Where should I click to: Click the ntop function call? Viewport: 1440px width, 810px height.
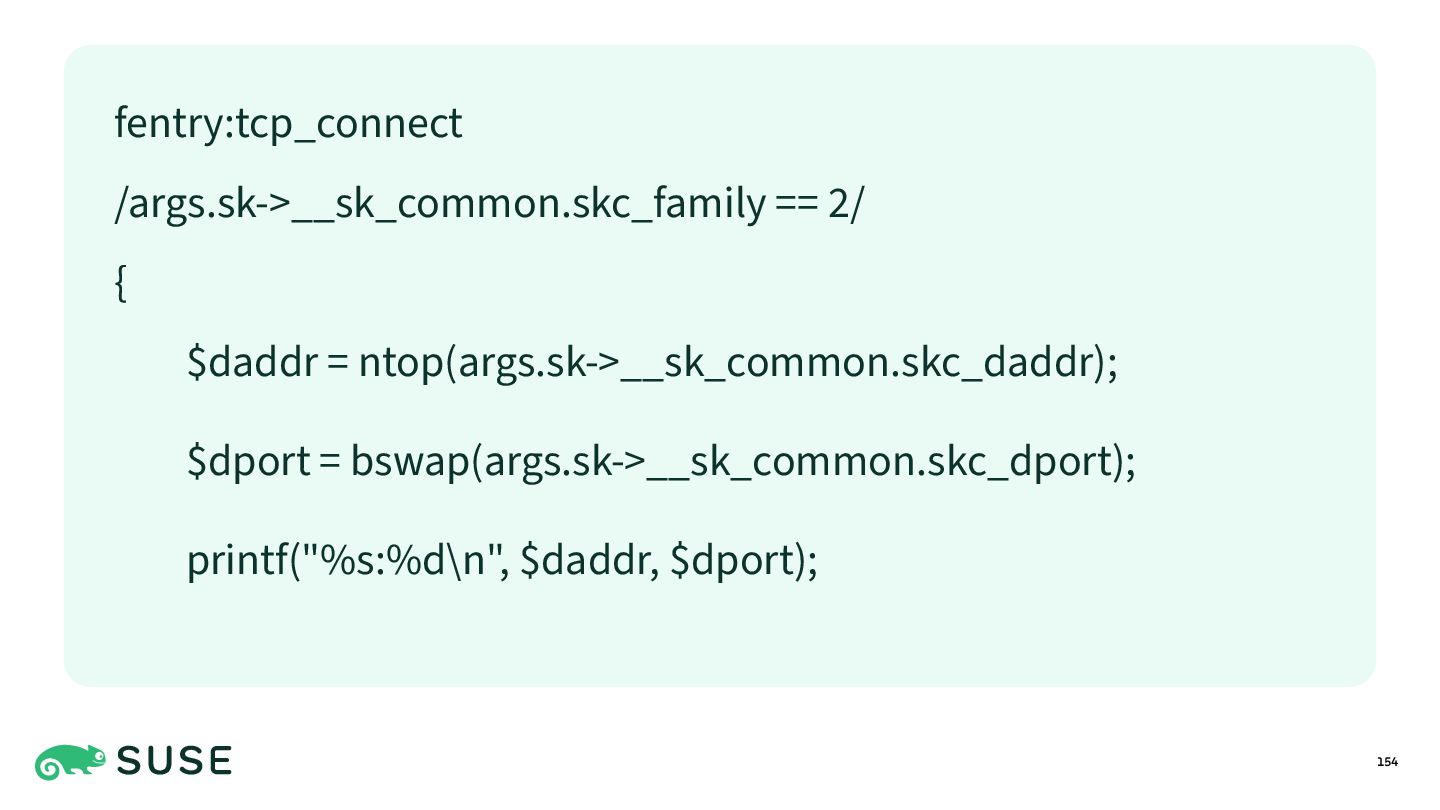pos(738,363)
